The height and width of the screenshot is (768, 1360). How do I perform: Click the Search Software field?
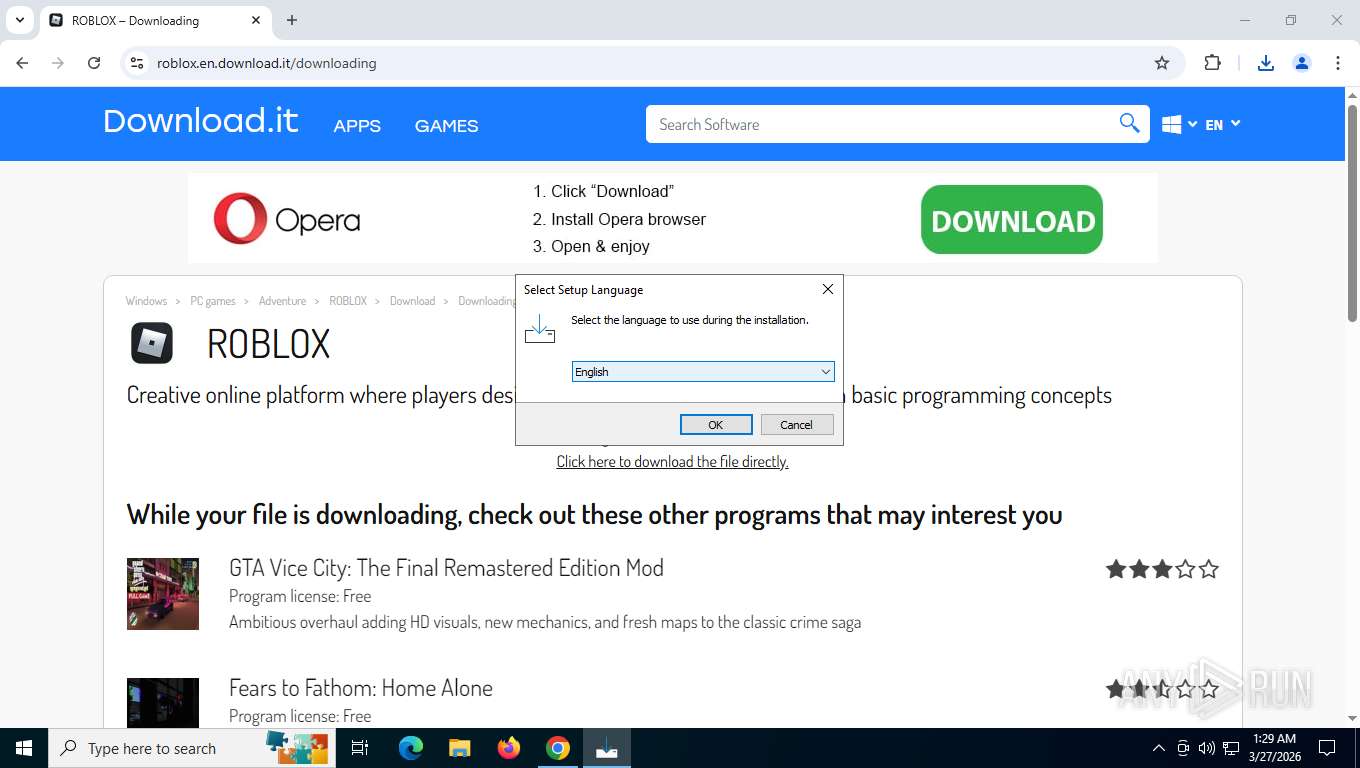[x=880, y=124]
